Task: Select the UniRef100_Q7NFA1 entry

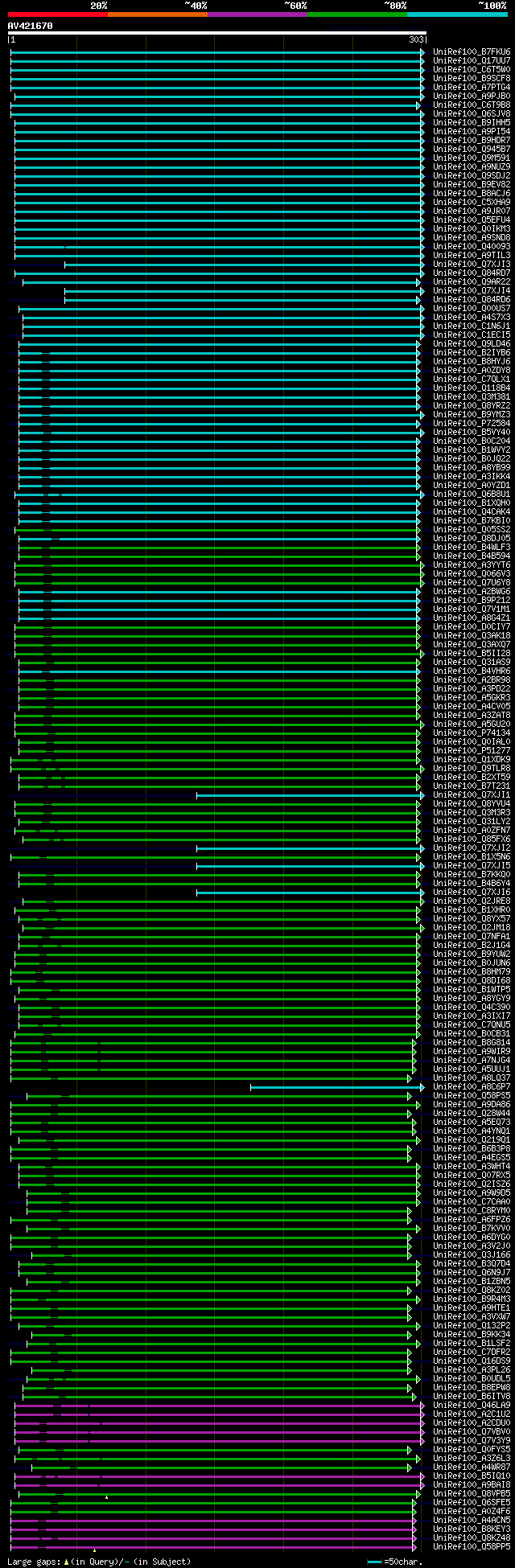Action: (x=472, y=936)
